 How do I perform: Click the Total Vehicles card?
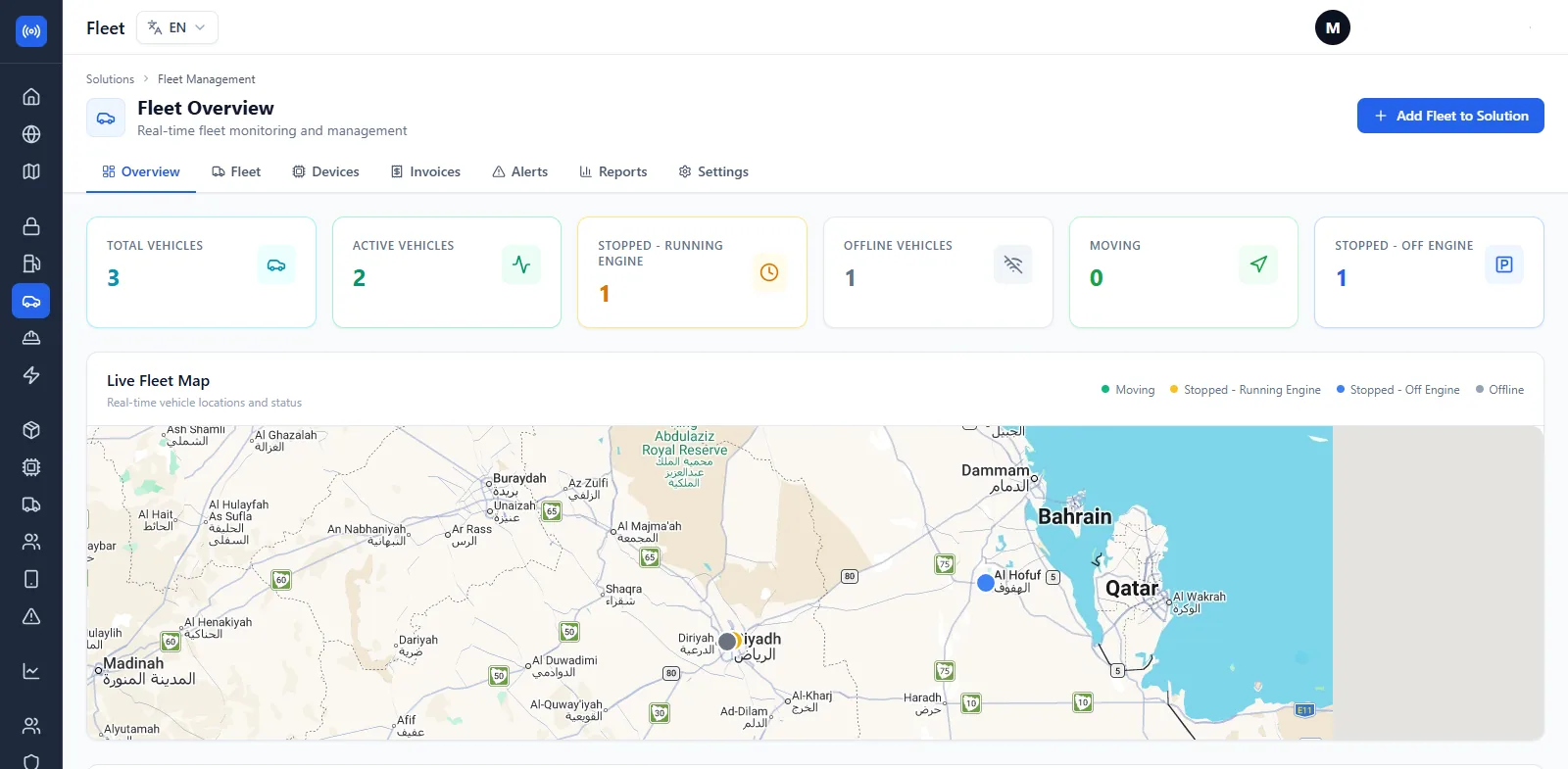pyautogui.click(x=201, y=272)
